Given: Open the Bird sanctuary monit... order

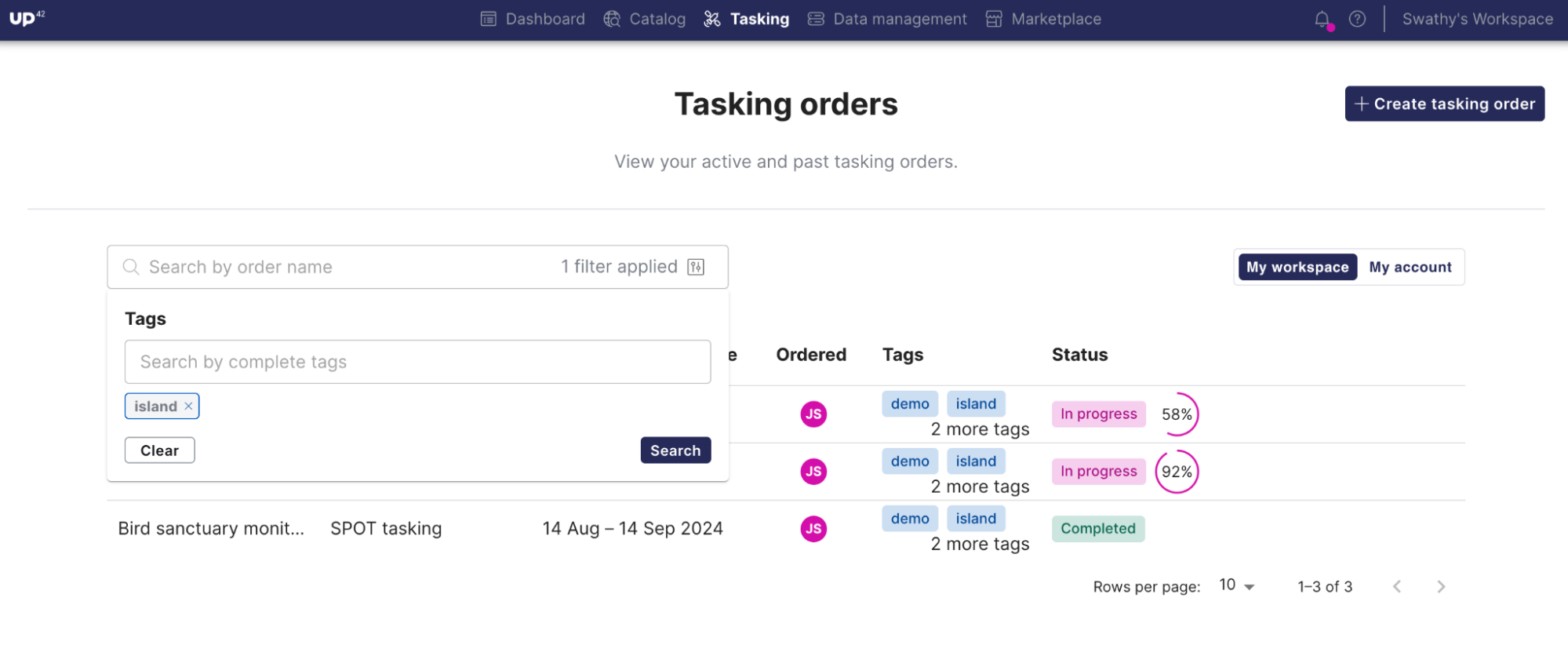Looking at the screenshot, I should coord(211,528).
